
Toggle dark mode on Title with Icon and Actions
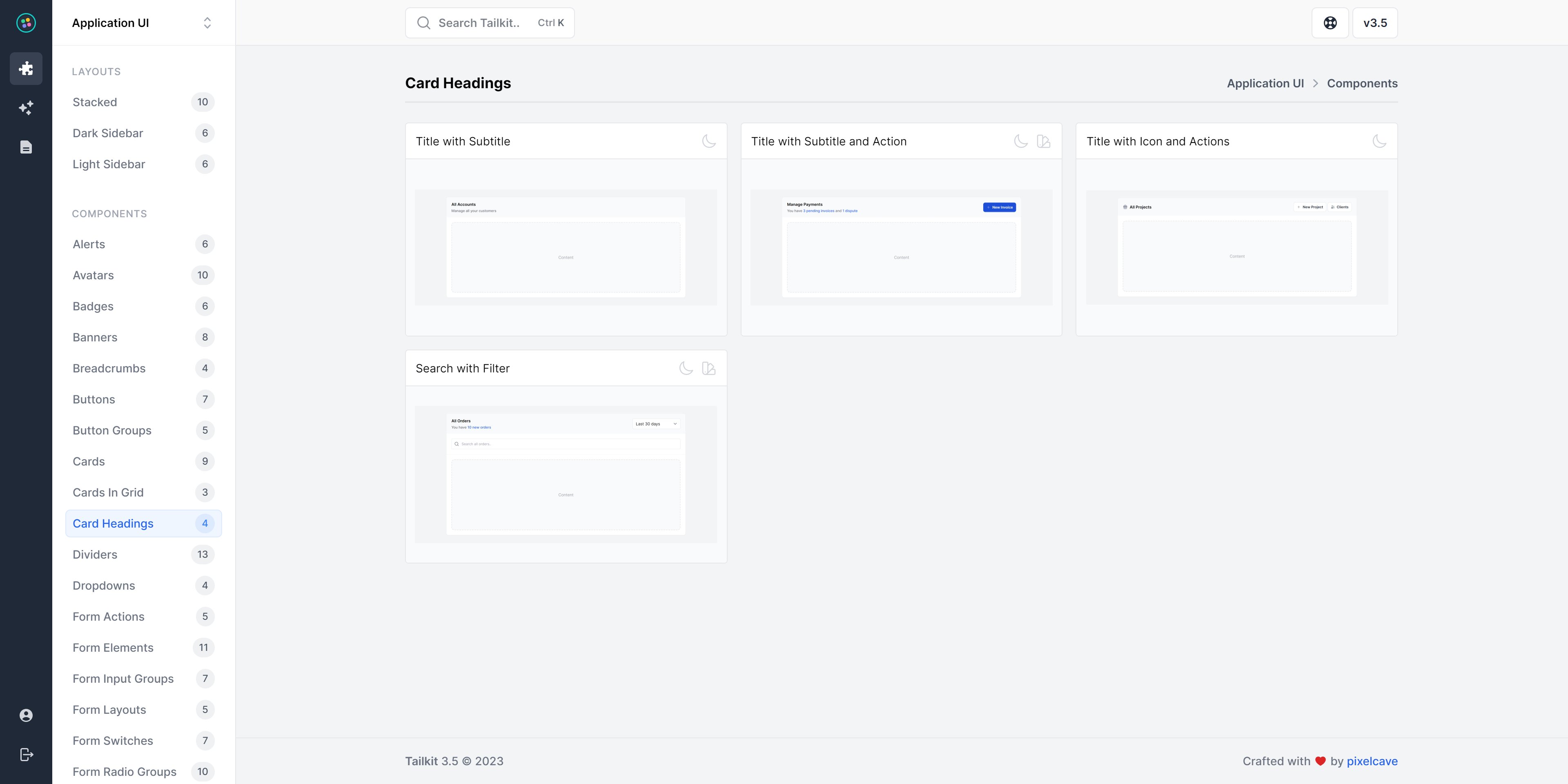[x=1379, y=140]
